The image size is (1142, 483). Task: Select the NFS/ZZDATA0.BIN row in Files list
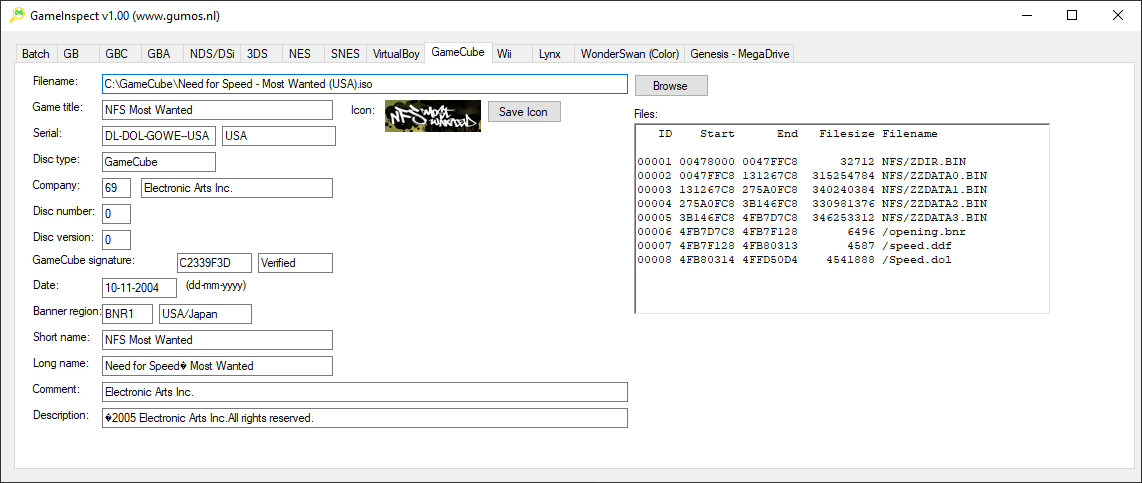(812, 176)
